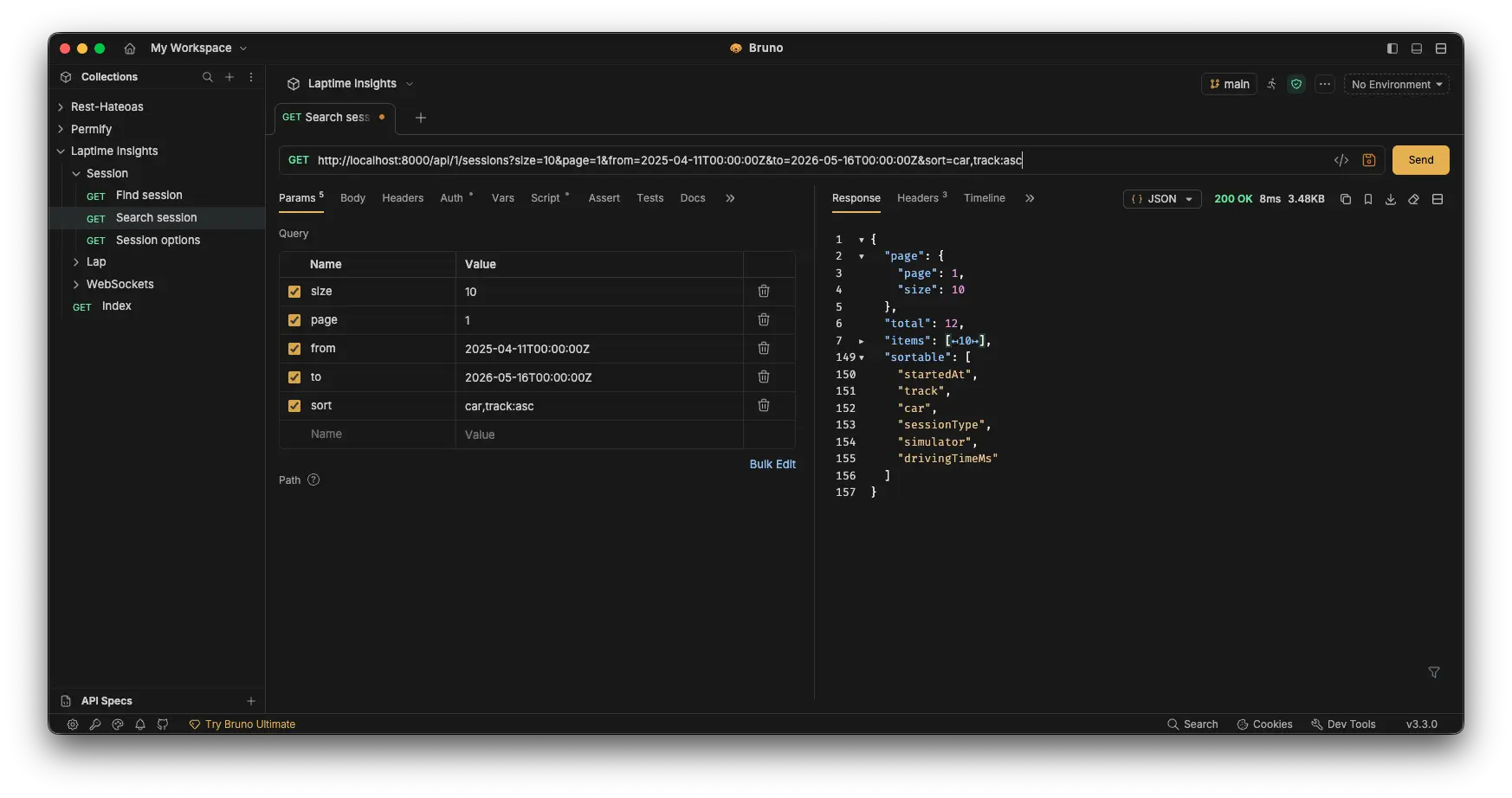Open the response filter funnel icon

point(1434,673)
